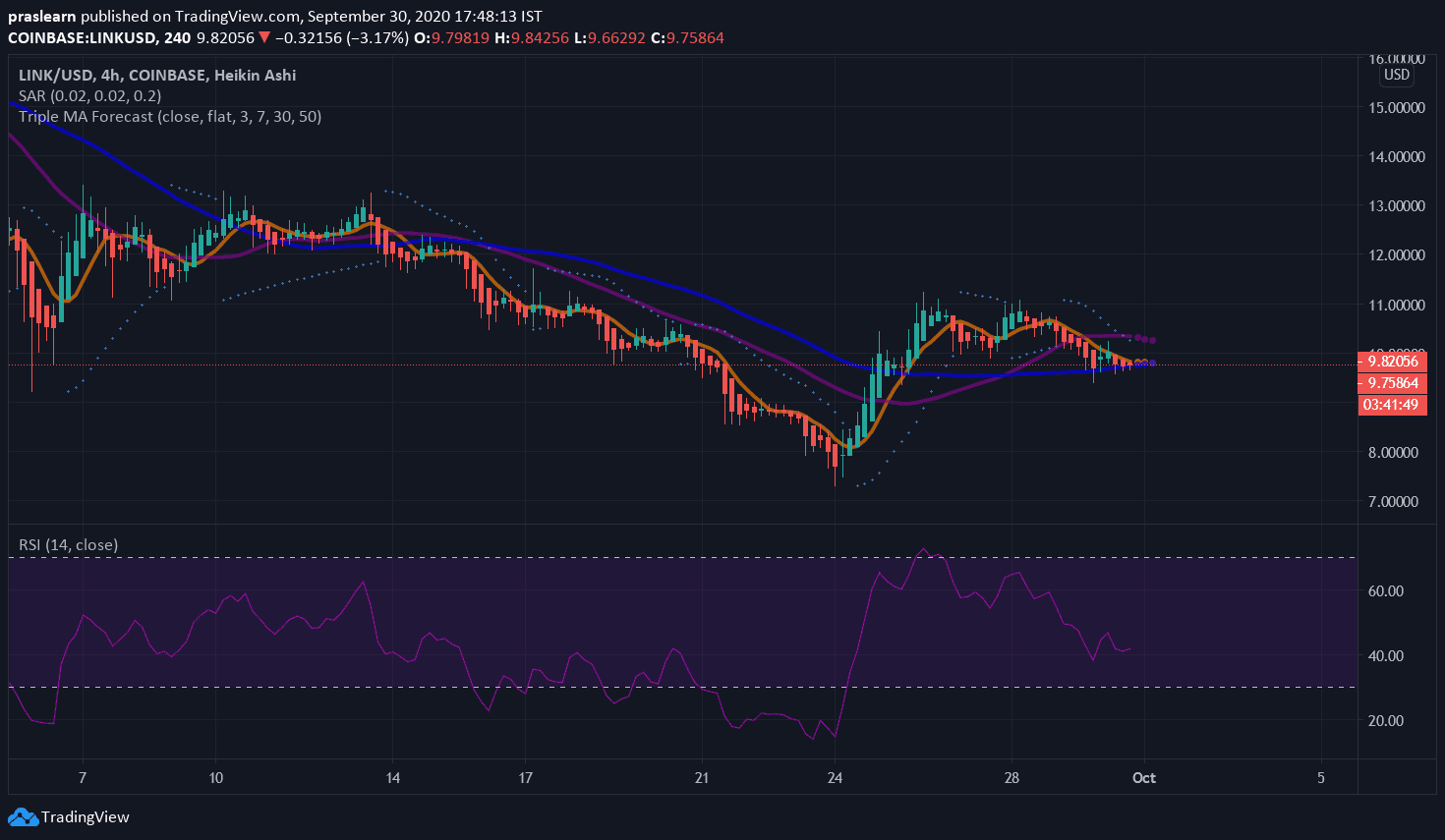The image size is (1445, 840).
Task: Click the USD currency label on price axis
Action: [1396, 75]
